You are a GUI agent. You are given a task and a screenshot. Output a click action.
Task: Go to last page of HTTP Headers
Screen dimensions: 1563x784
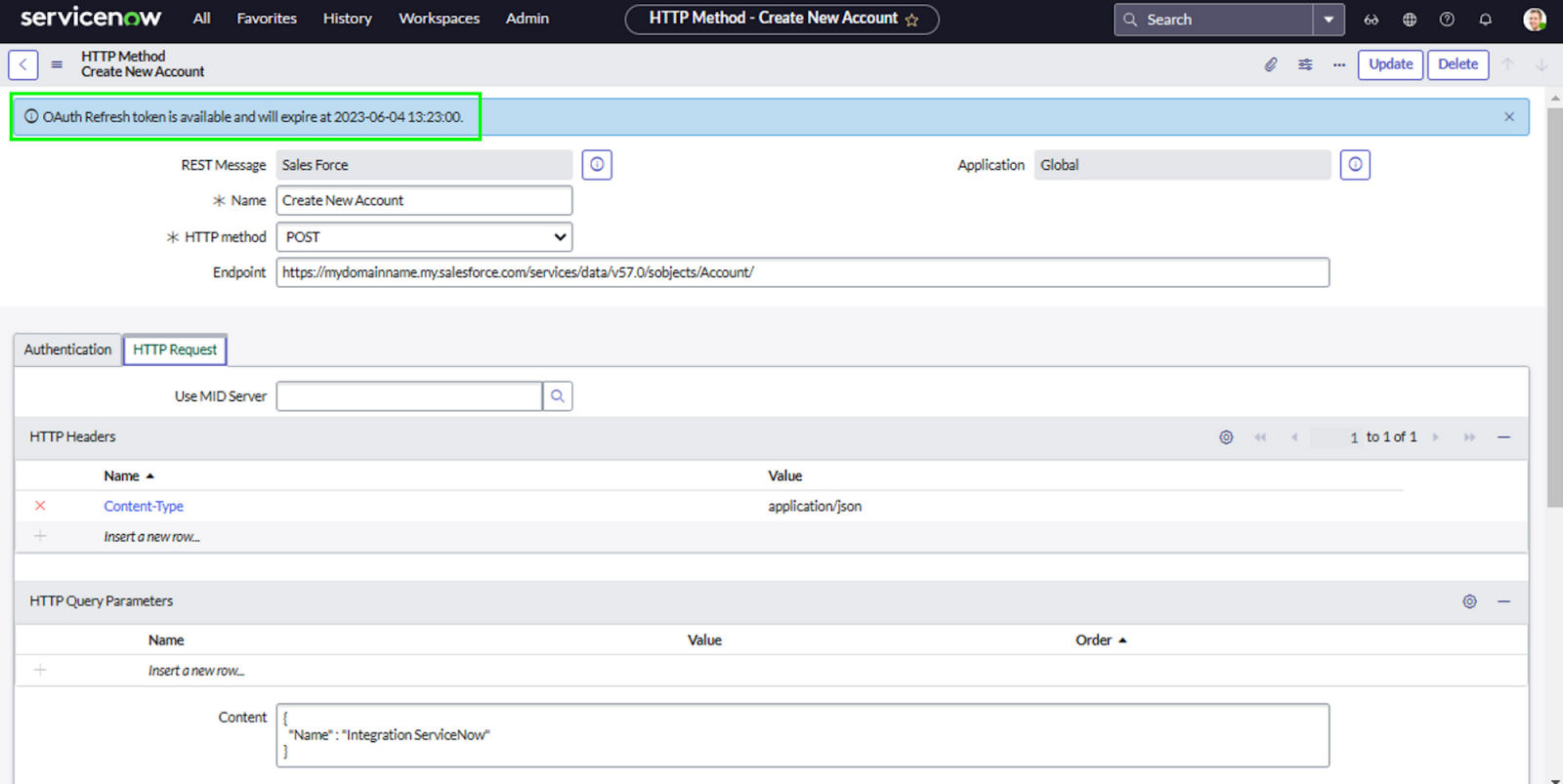(1469, 437)
